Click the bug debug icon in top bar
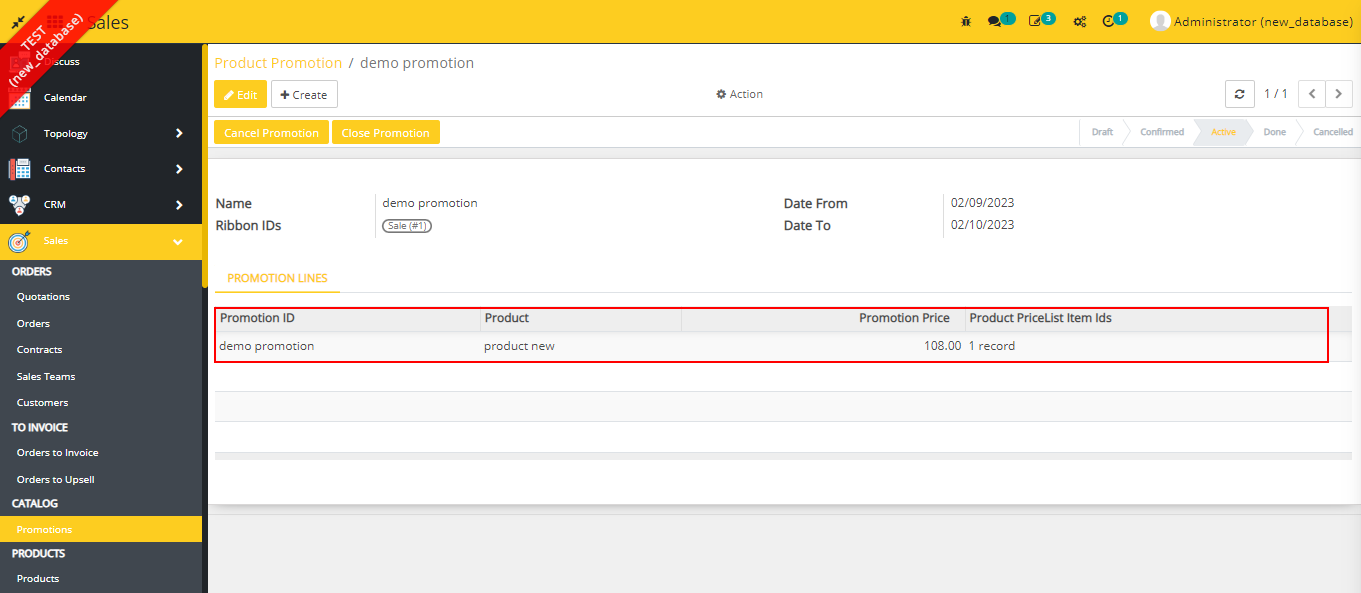Viewport: 1361px width, 593px height. 965,21
